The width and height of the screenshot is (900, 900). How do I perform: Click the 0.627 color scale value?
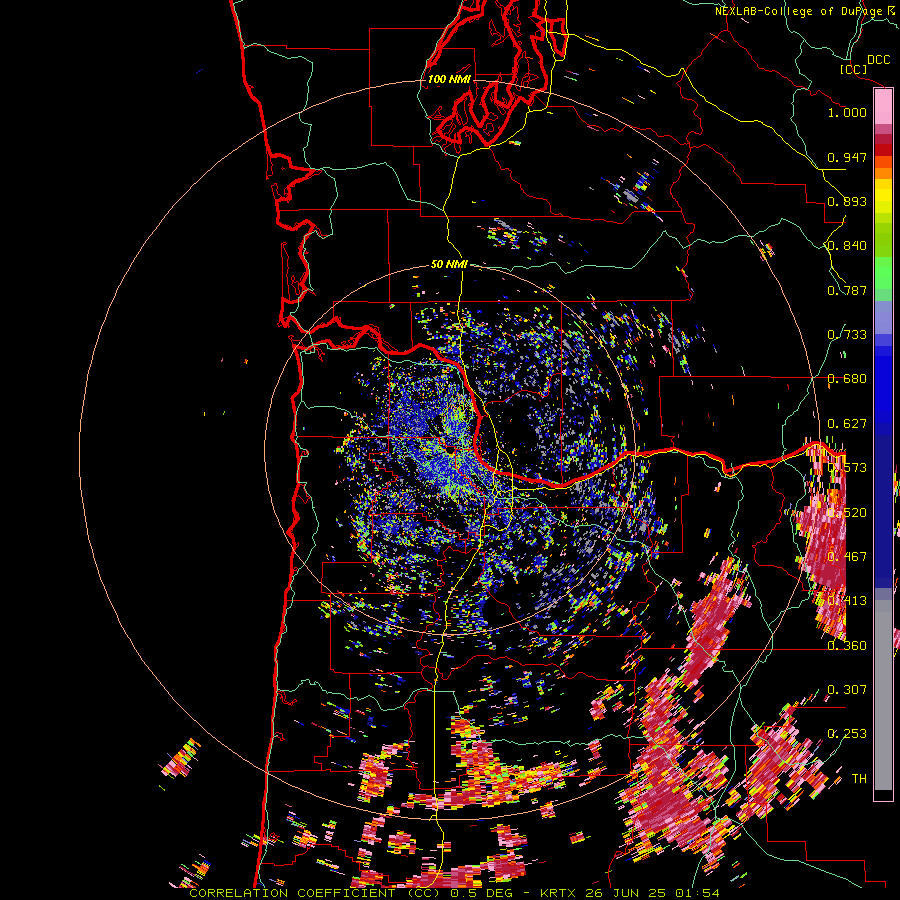click(x=847, y=424)
